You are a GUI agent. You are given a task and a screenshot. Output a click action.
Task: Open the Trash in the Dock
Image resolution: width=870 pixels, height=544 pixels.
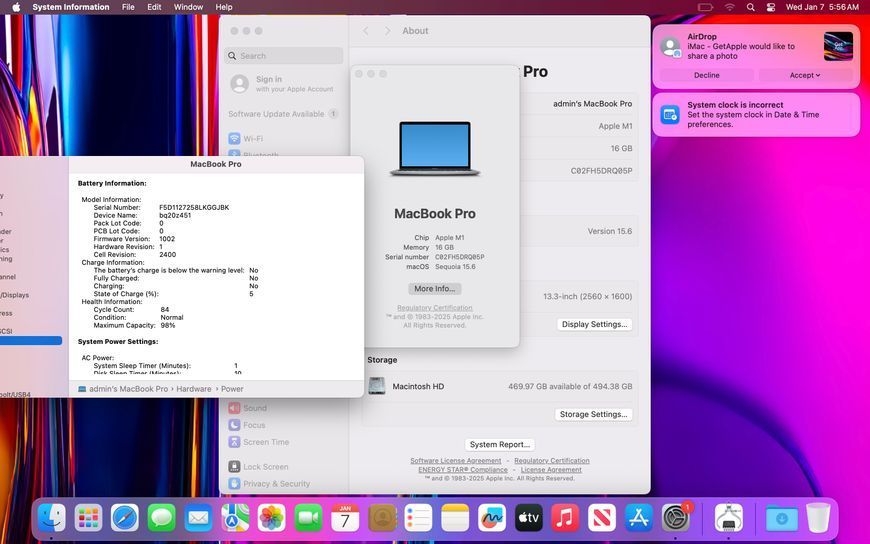pyautogui.click(x=818, y=518)
